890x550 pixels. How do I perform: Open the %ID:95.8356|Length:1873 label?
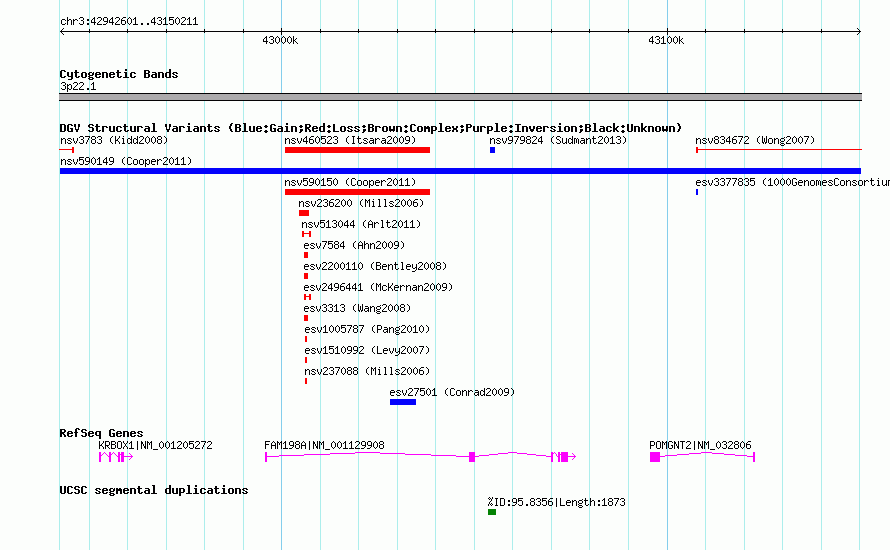(x=556, y=502)
